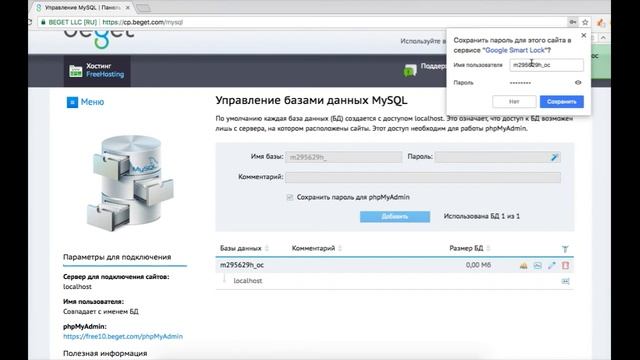Sort by the Базы данных column
640x360 pixels.
244,248
